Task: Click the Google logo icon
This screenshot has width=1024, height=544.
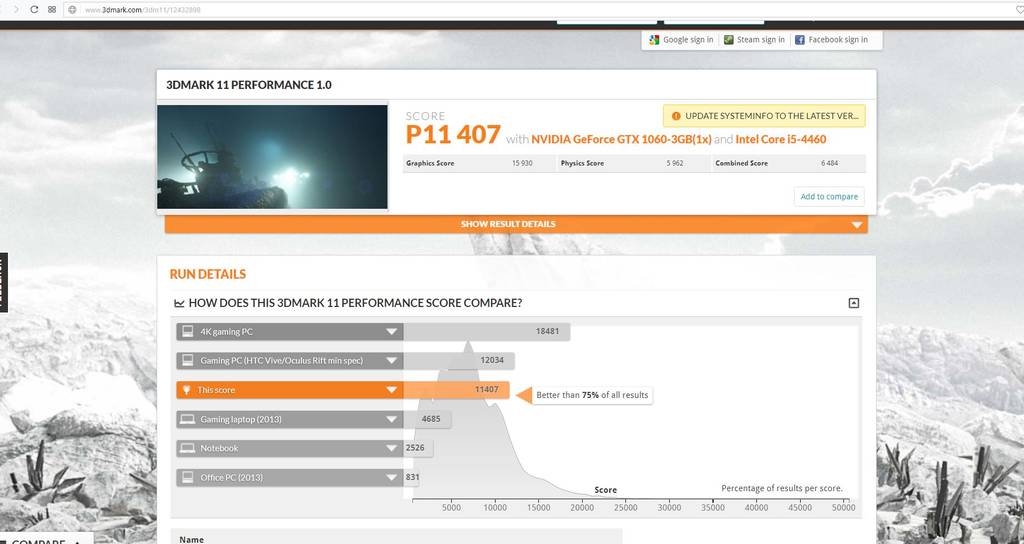Action: tap(654, 40)
